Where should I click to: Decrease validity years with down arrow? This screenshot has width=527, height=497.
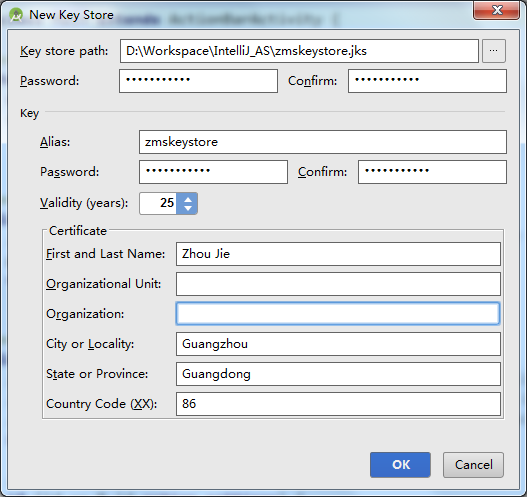(188, 208)
